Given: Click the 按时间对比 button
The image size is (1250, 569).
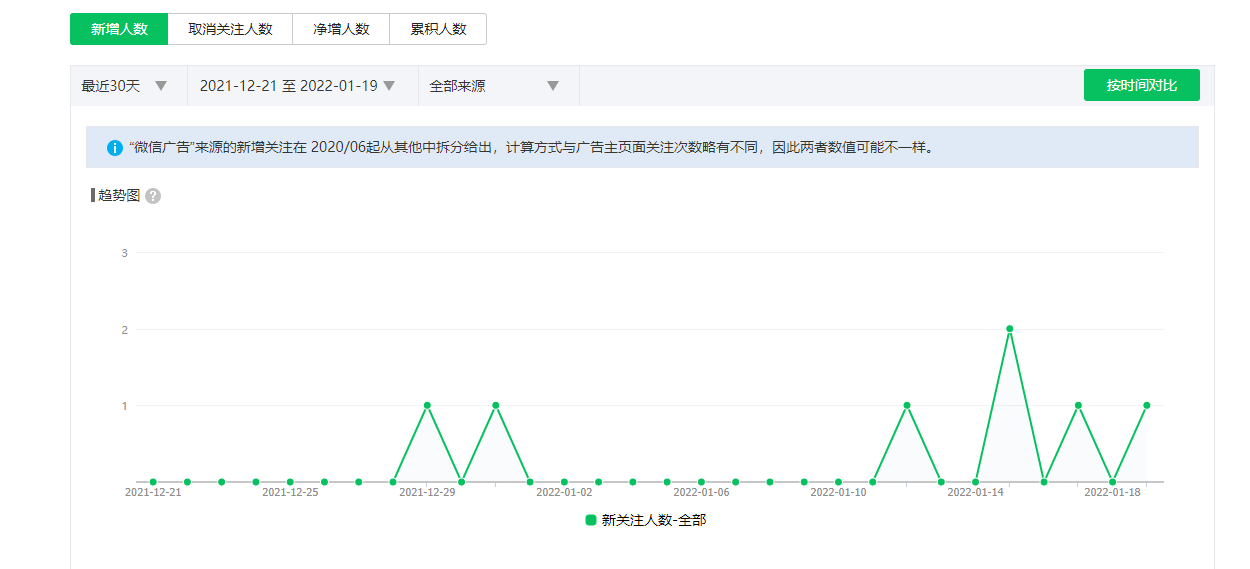Looking at the screenshot, I should tap(1141, 86).
